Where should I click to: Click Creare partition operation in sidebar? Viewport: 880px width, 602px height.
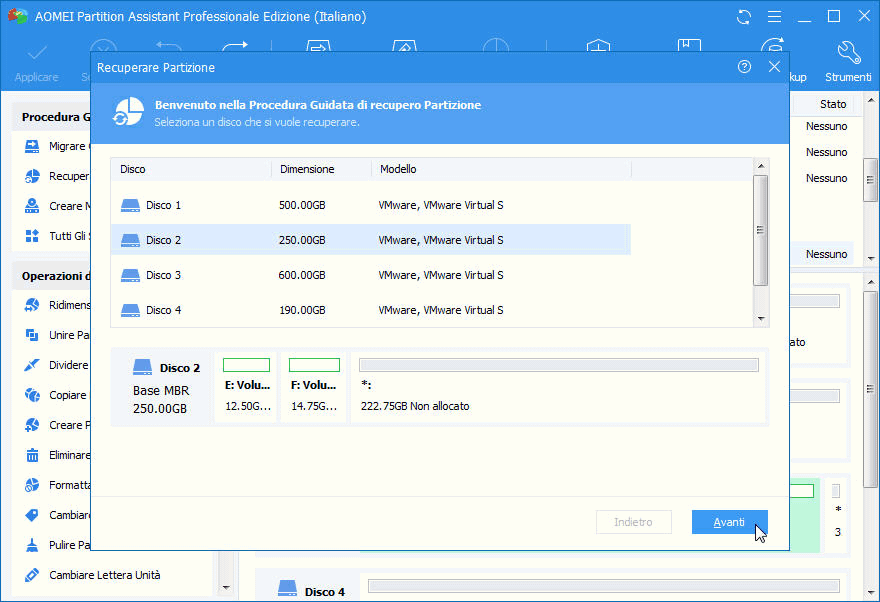[57, 425]
